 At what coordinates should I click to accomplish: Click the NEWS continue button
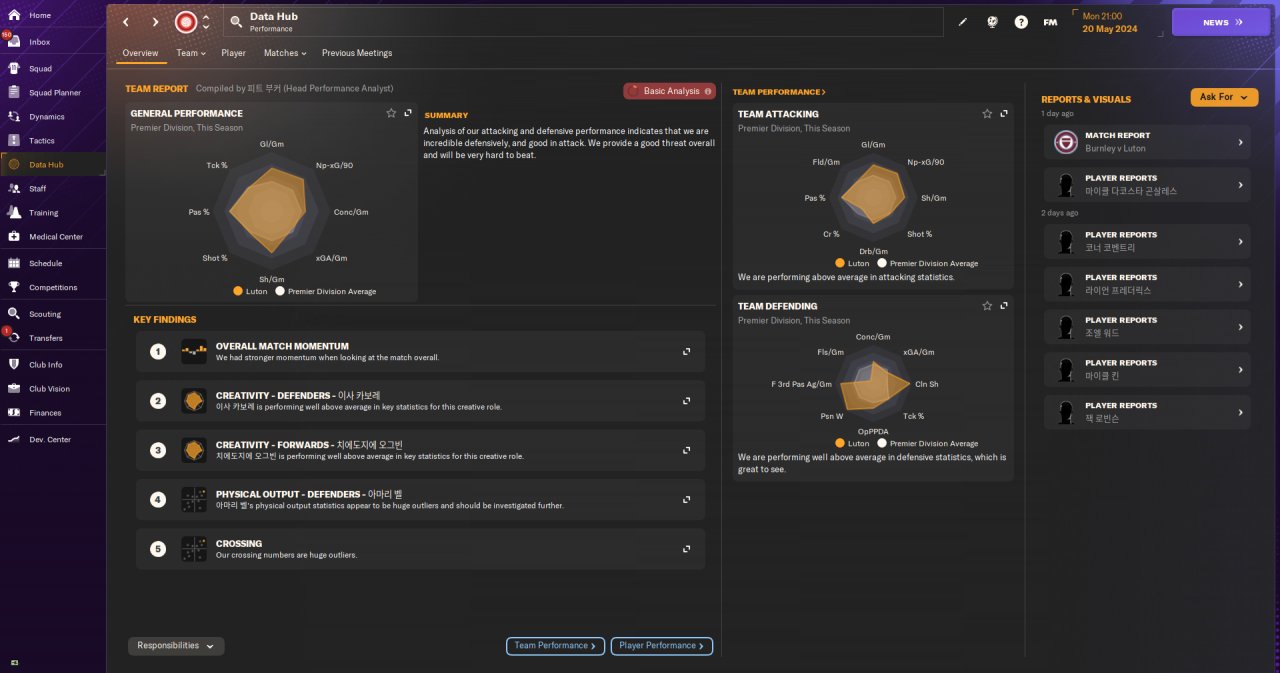click(x=1221, y=22)
